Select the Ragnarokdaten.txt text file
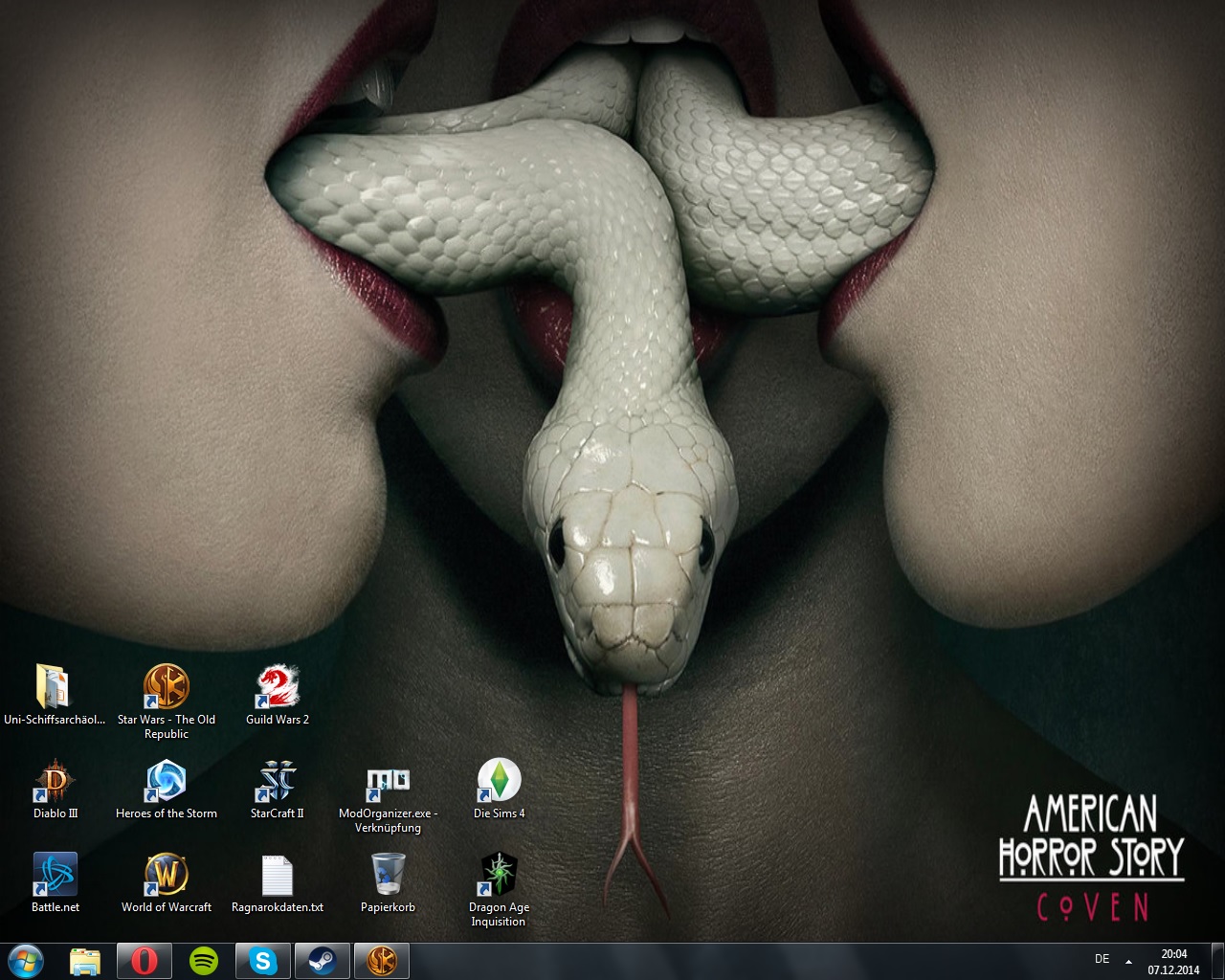The height and width of the screenshot is (980, 1225). coord(278,875)
